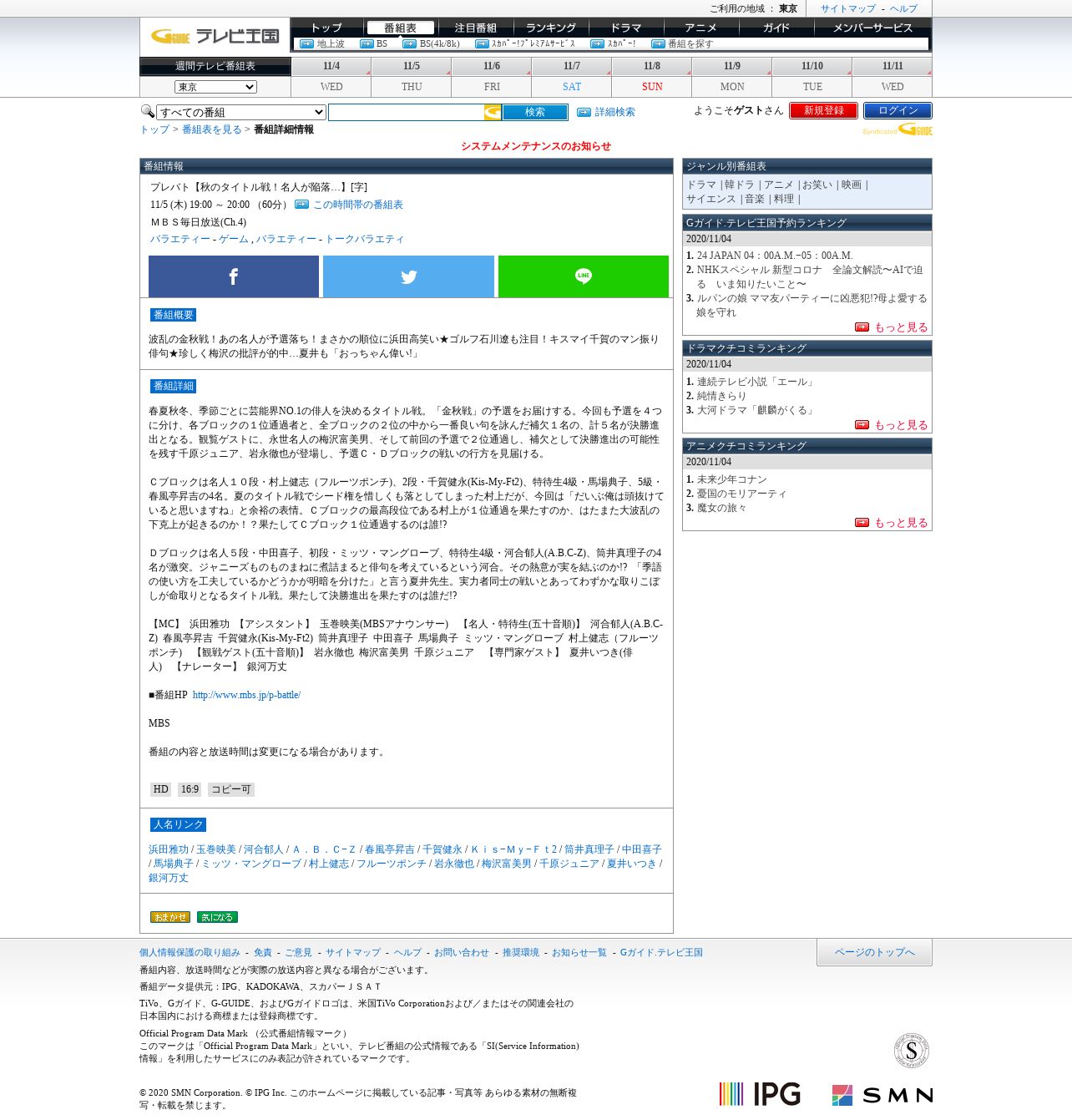The width and height of the screenshot is (1072, 1120).
Task: Click the 梅沢富美男 person link
Action: click(507, 864)
